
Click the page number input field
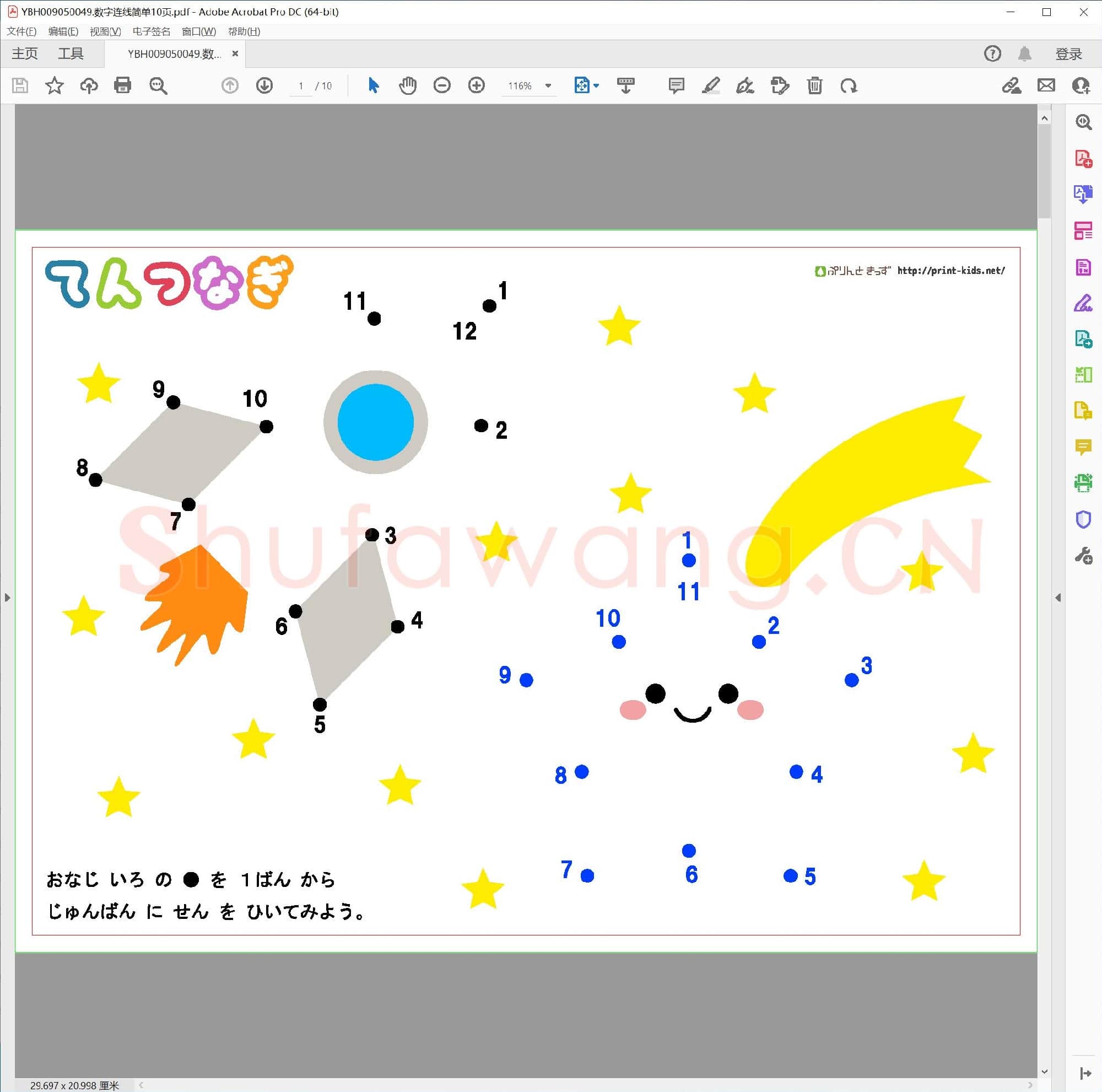[x=301, y=85]
